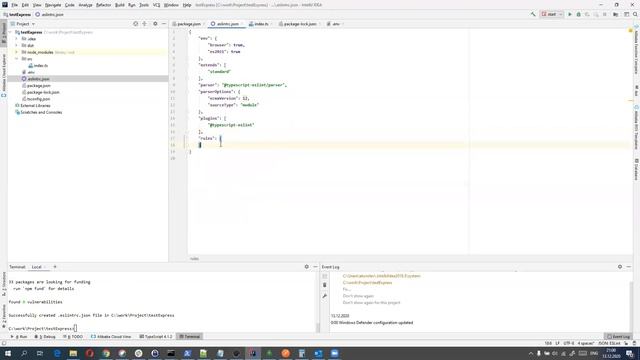Open the TODO tool window button
The image size is (640, 360).
pyautogui.click(x=73, y=337)
